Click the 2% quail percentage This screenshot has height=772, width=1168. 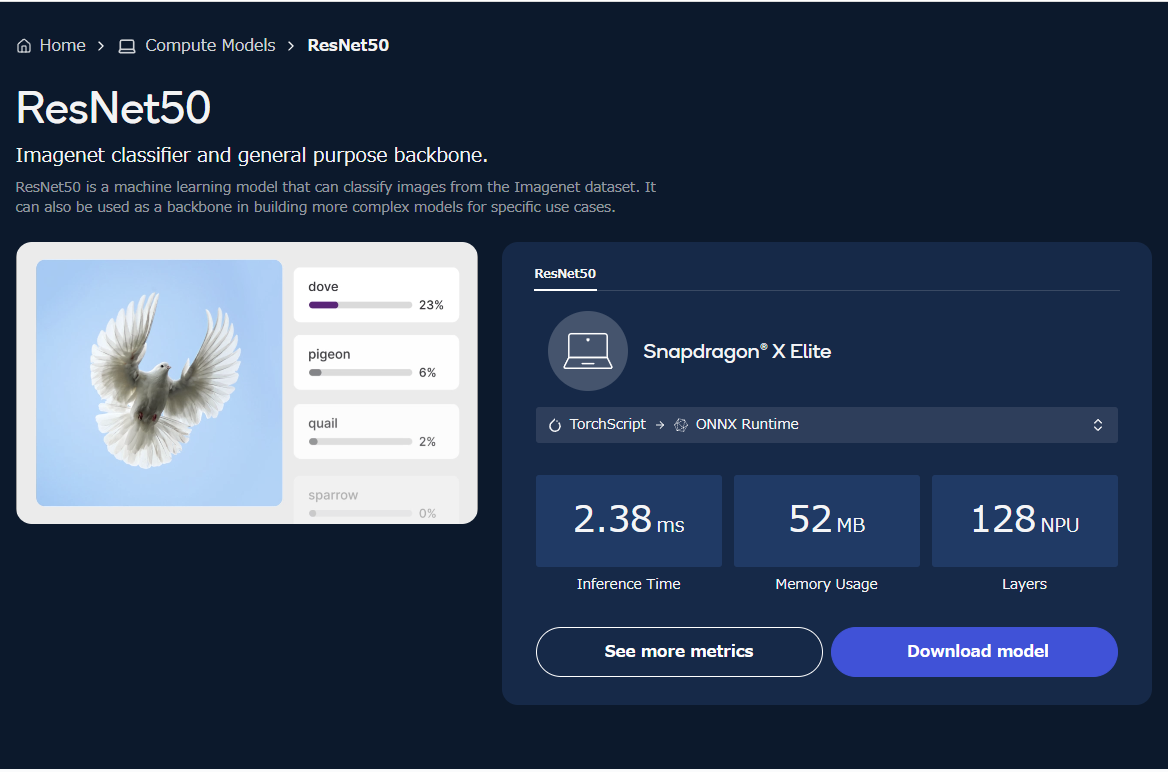point(428,441)
